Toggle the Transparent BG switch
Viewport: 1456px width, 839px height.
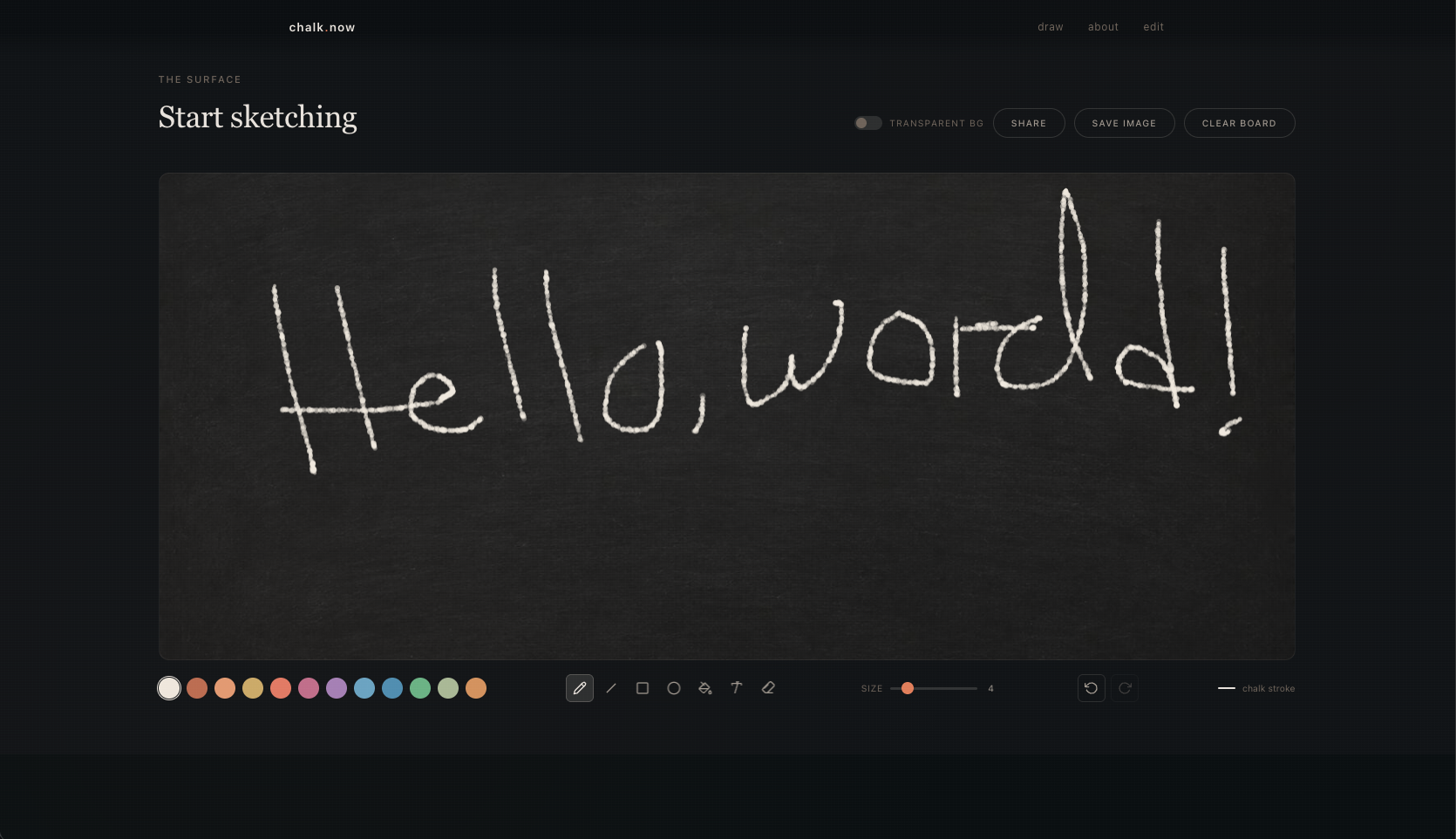coord(867,123)
